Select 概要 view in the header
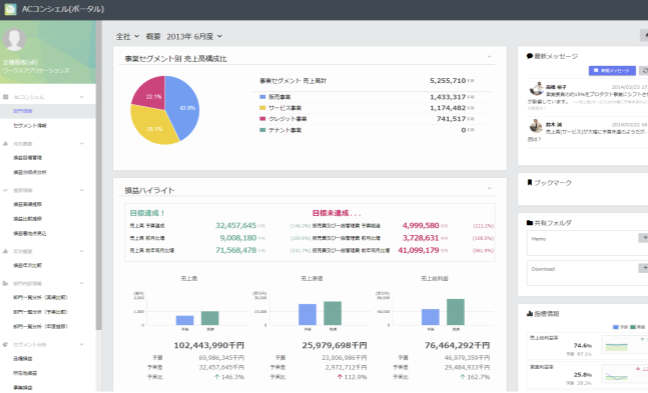Viewport: 648px width, 393px height. [153, 36]
